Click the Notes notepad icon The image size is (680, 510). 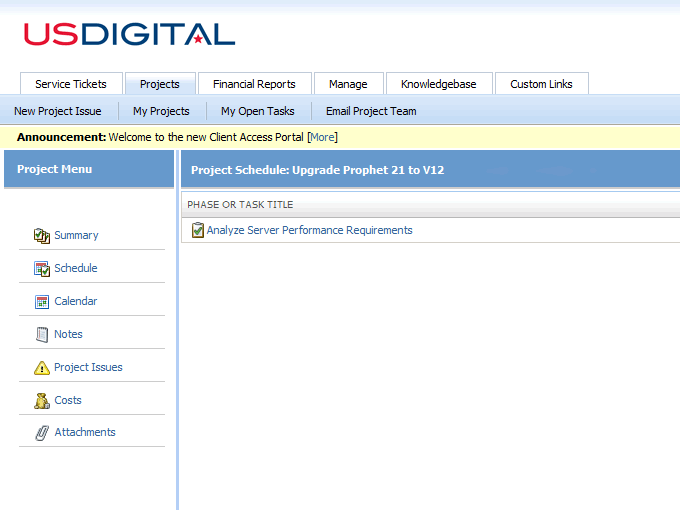(x=42, y=335)
